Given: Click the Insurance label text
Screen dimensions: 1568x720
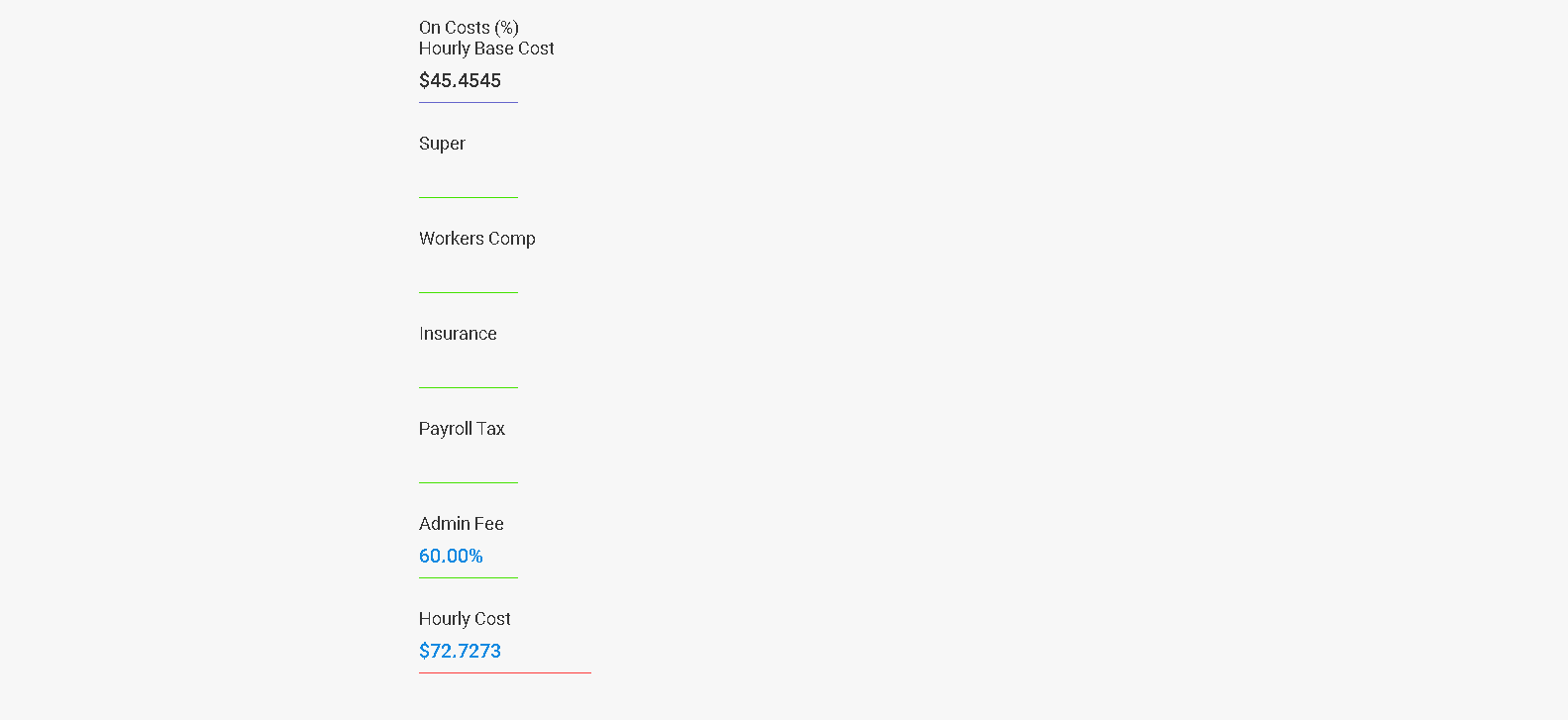Looking at the screenshot, I should 458,334.
